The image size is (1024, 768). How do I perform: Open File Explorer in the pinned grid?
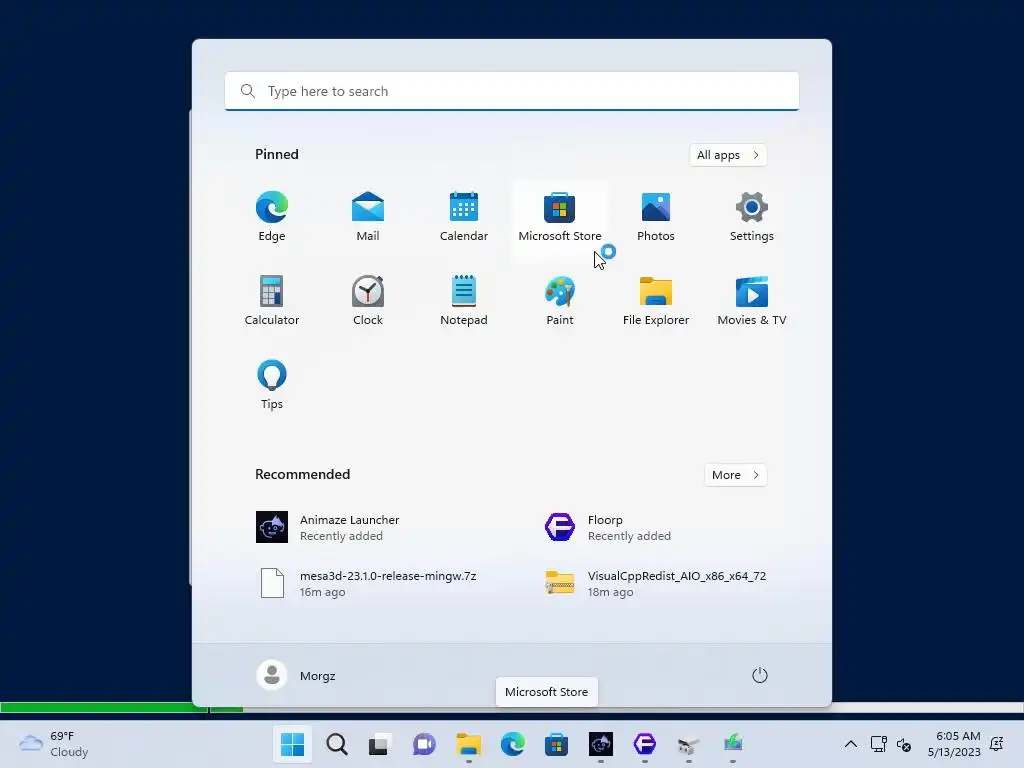pos(656,301)
